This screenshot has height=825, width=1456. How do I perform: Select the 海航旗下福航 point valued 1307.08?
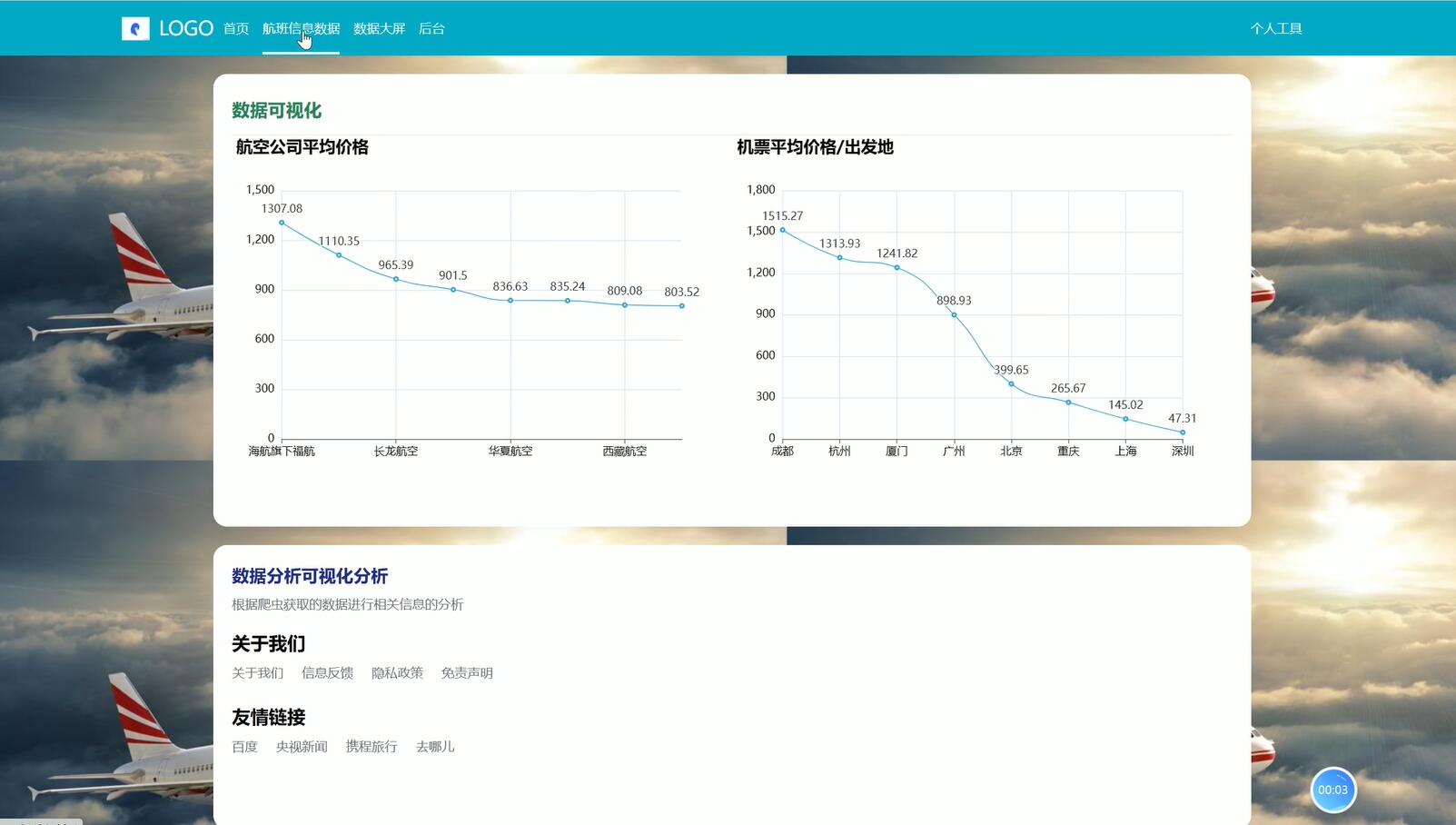coord(282,221)
